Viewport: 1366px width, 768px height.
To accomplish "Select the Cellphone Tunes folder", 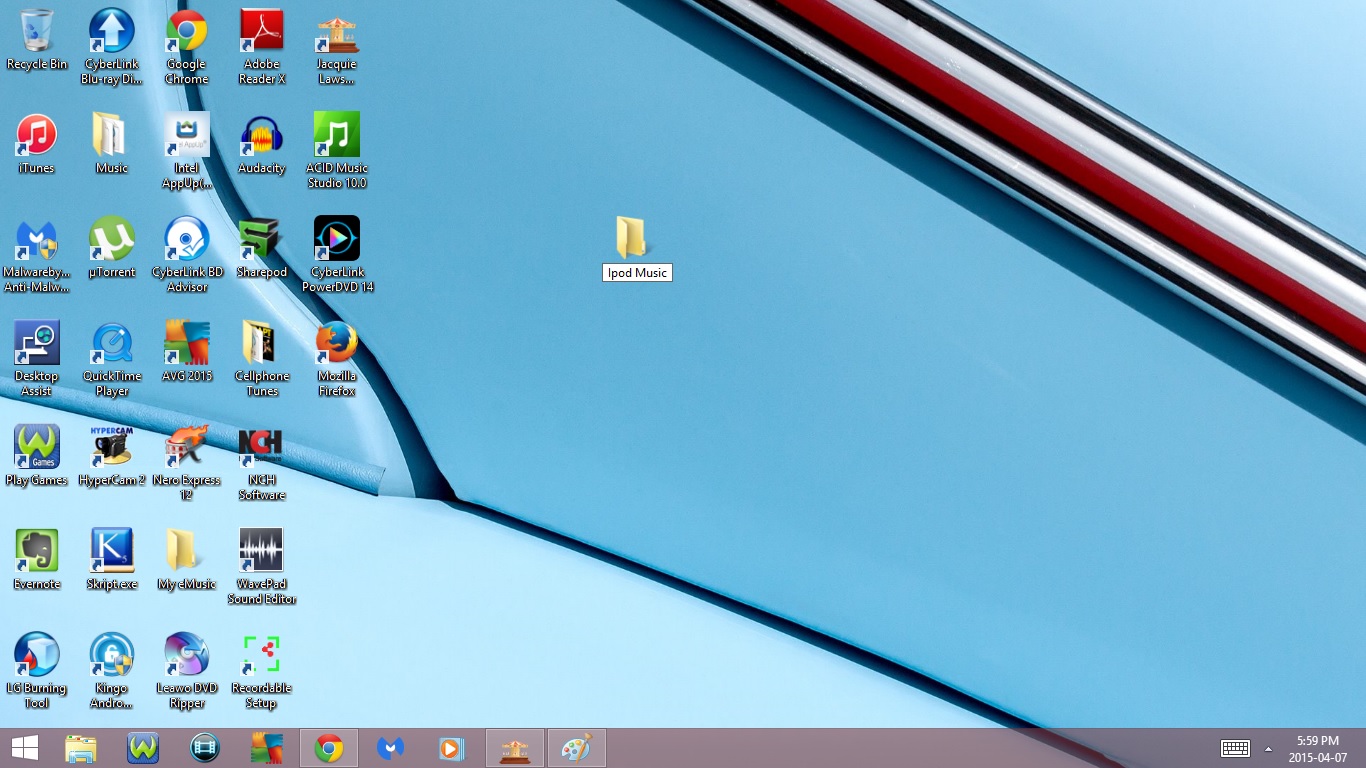I will click(262, 359).
